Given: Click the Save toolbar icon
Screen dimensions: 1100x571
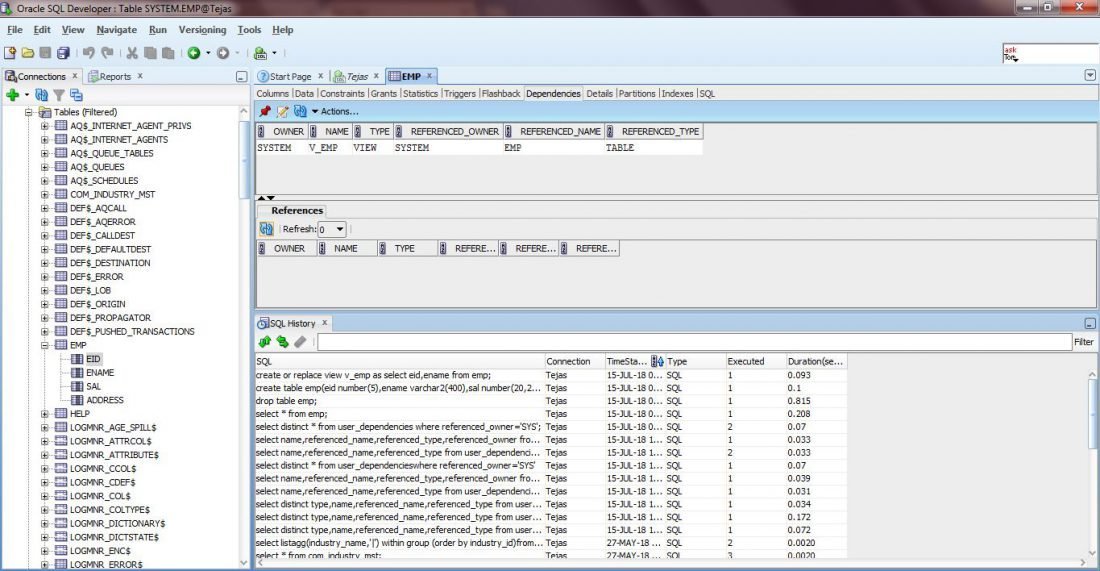Looking at the screenshot, I should coord(46,53).
